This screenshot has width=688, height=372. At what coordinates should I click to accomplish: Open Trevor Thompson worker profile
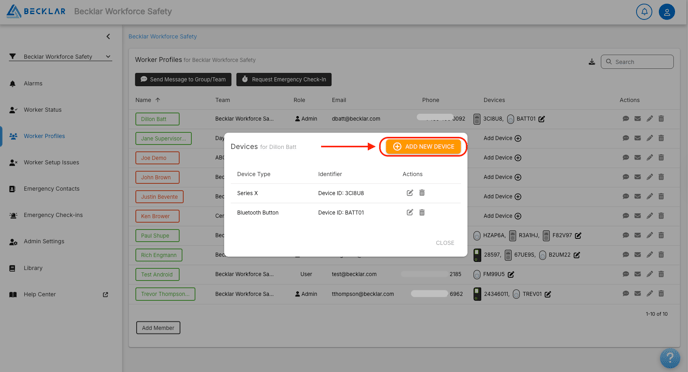tap(165, 294)
